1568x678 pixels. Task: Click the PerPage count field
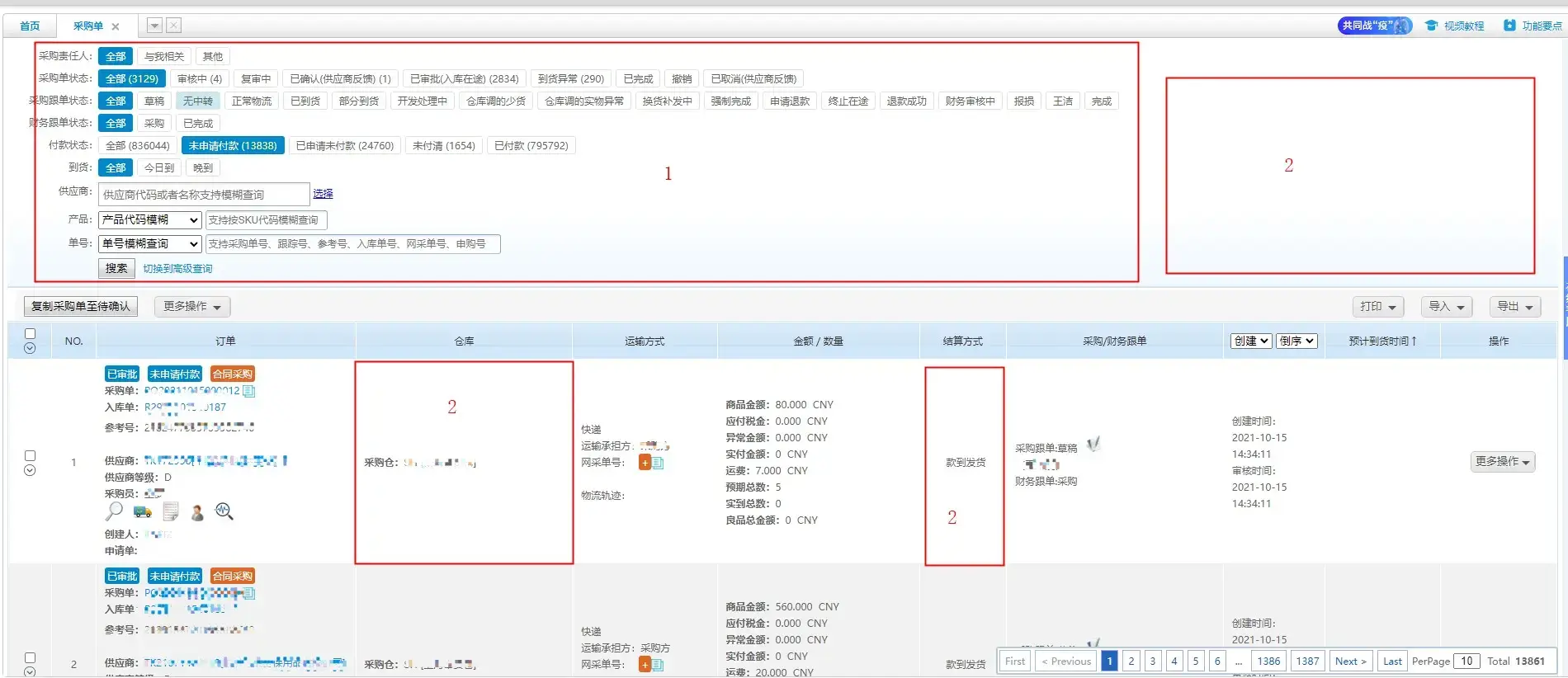(x=1466, y=661)
